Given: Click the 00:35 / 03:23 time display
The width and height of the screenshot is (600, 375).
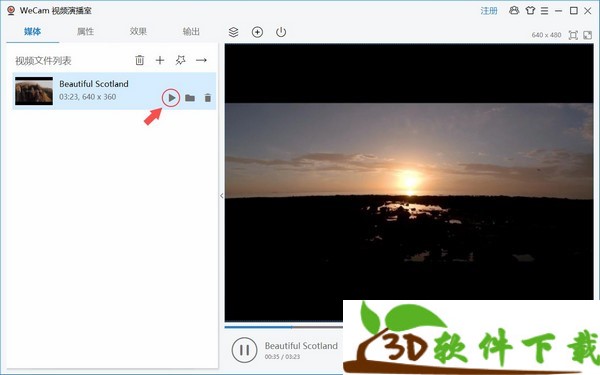Looking at the screenshot, I should (x=282, y=357).
